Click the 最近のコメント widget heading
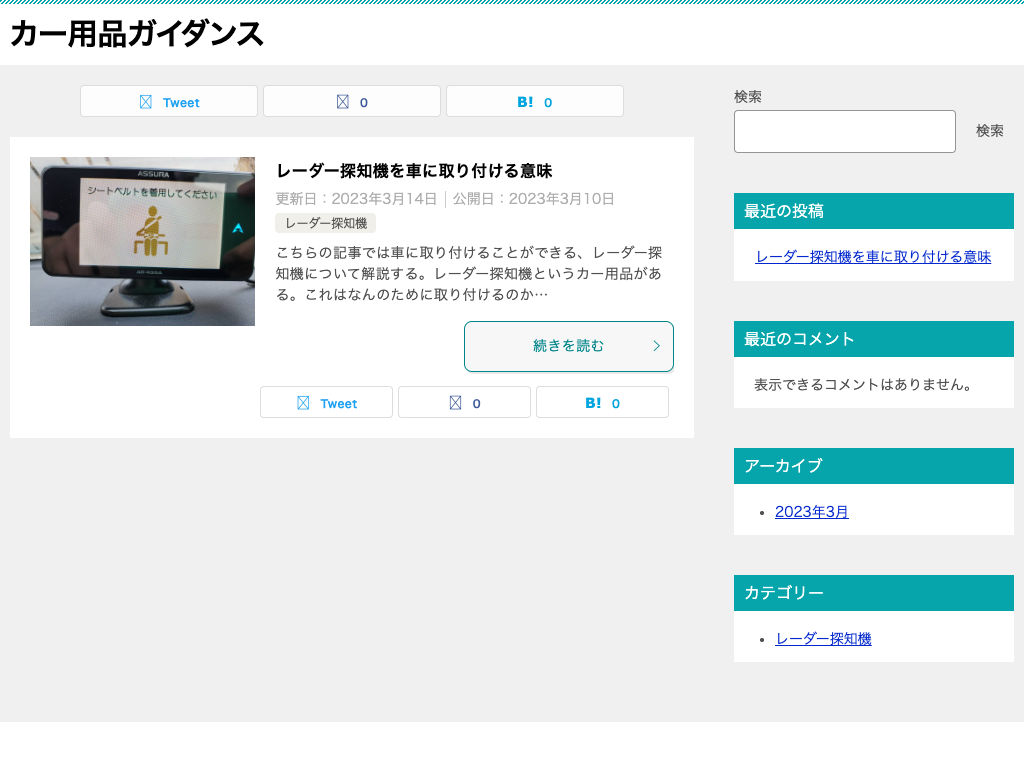 799,339
